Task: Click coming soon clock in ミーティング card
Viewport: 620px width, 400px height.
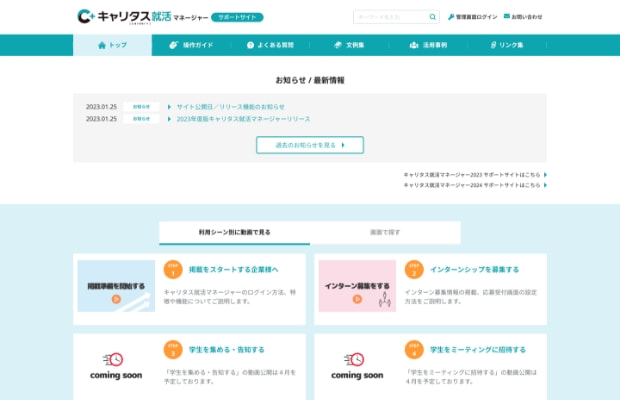Action: (354, 360)
